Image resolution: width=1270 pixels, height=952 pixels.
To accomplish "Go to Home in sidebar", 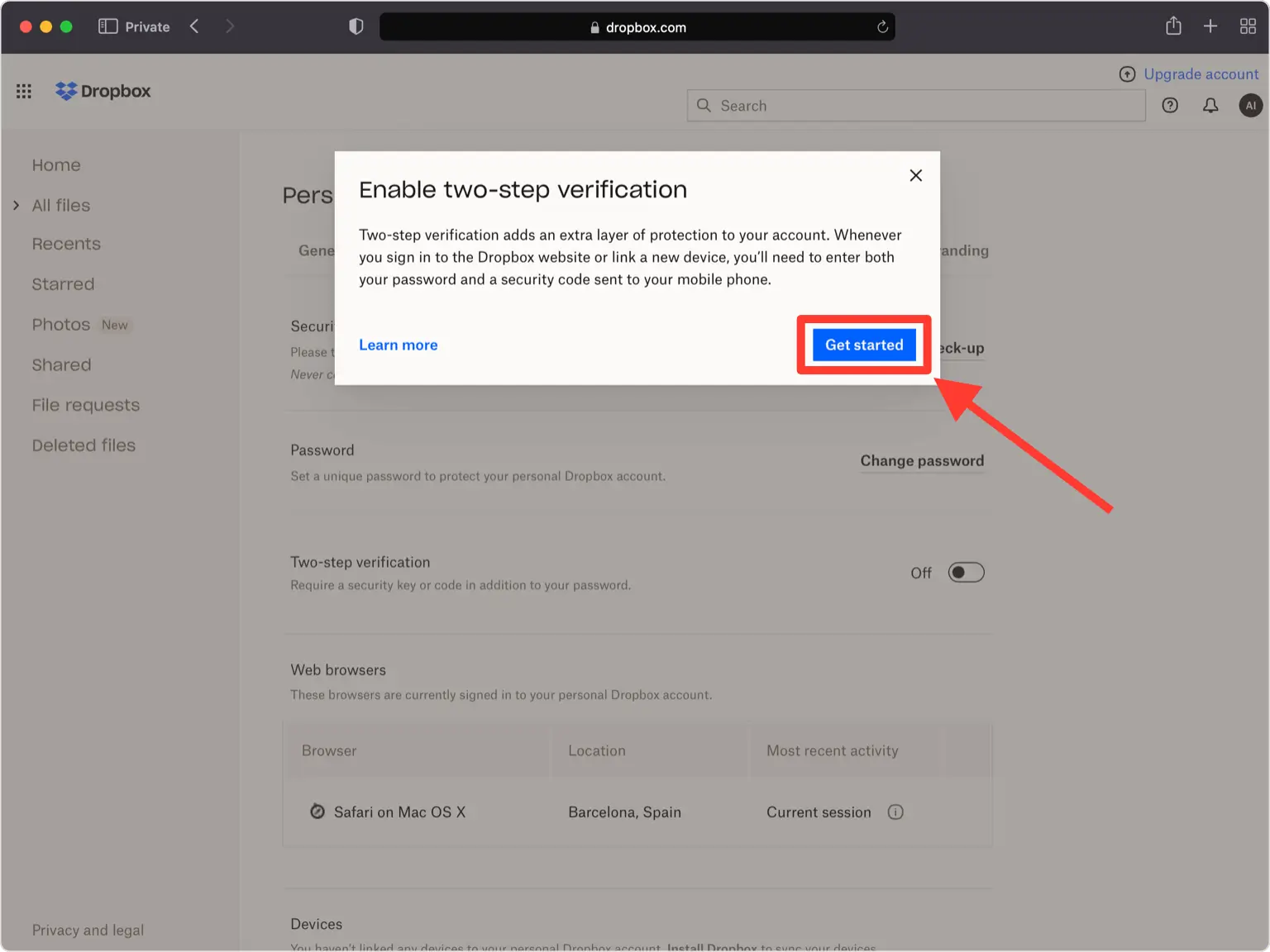I will 56,165.
